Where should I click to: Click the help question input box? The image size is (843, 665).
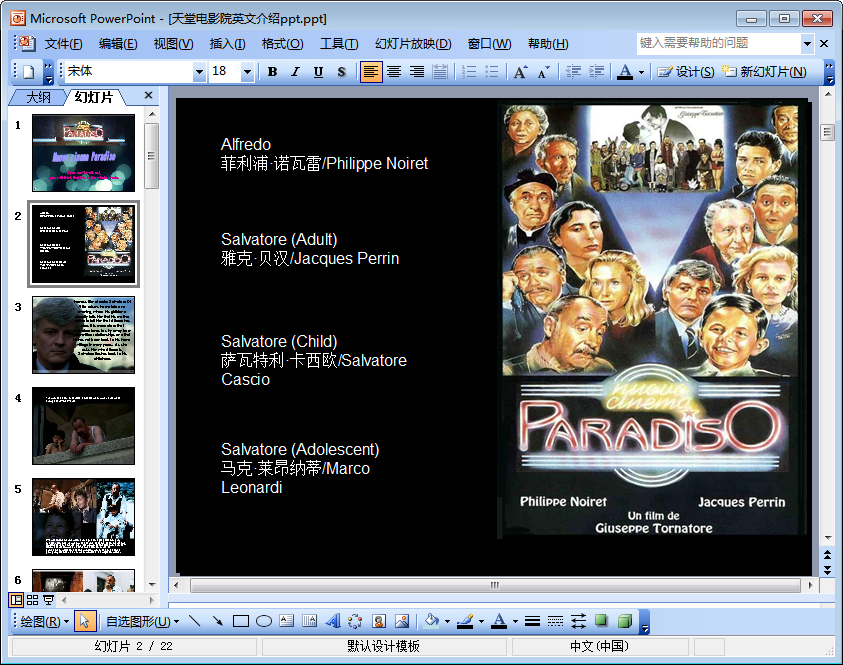(x=719, y=43)
